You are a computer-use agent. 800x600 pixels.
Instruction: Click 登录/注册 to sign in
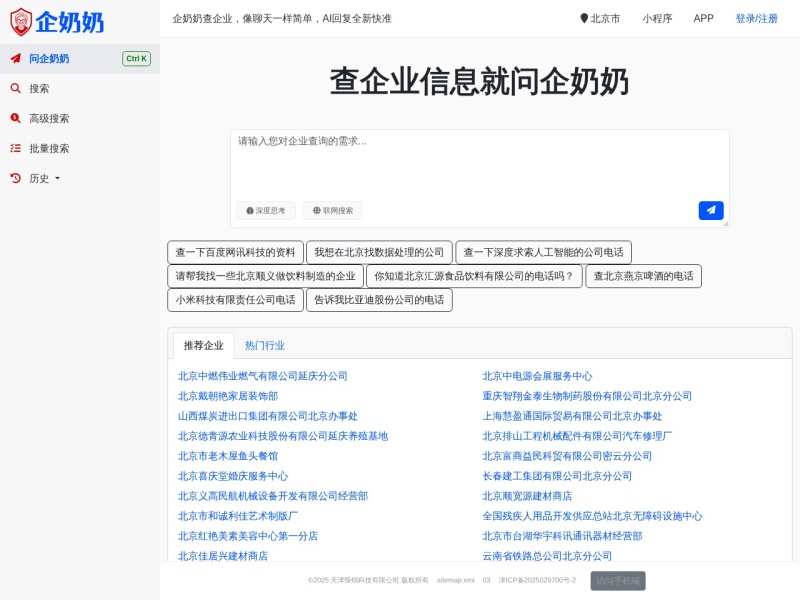(x=756, y=18)
